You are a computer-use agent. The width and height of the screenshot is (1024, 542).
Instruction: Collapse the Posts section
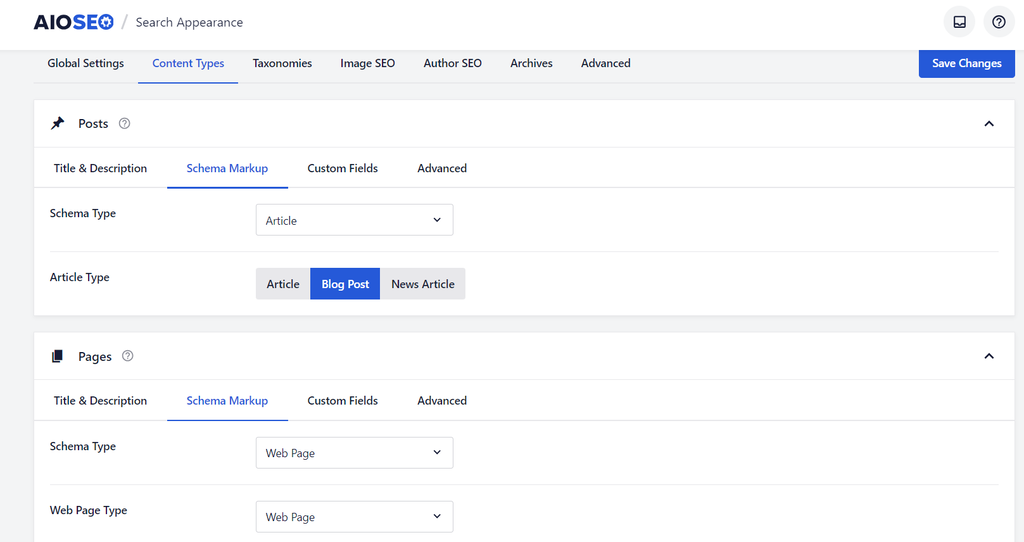[989, 124]
